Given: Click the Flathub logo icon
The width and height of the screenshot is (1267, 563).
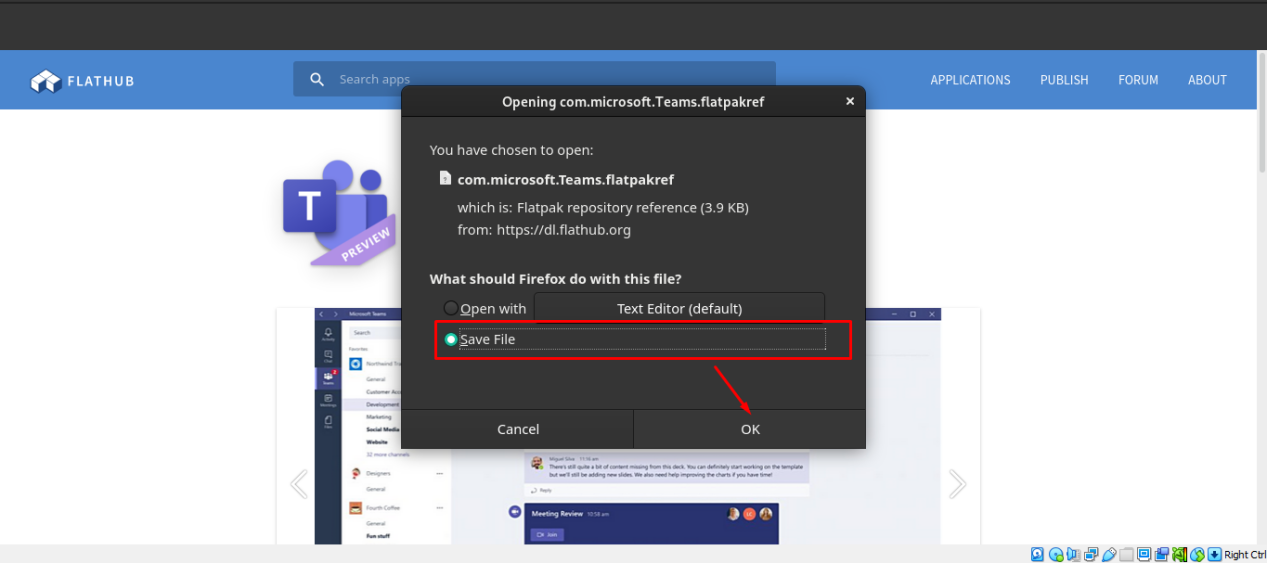Looking at the screenshot, I should pos(46,81).
